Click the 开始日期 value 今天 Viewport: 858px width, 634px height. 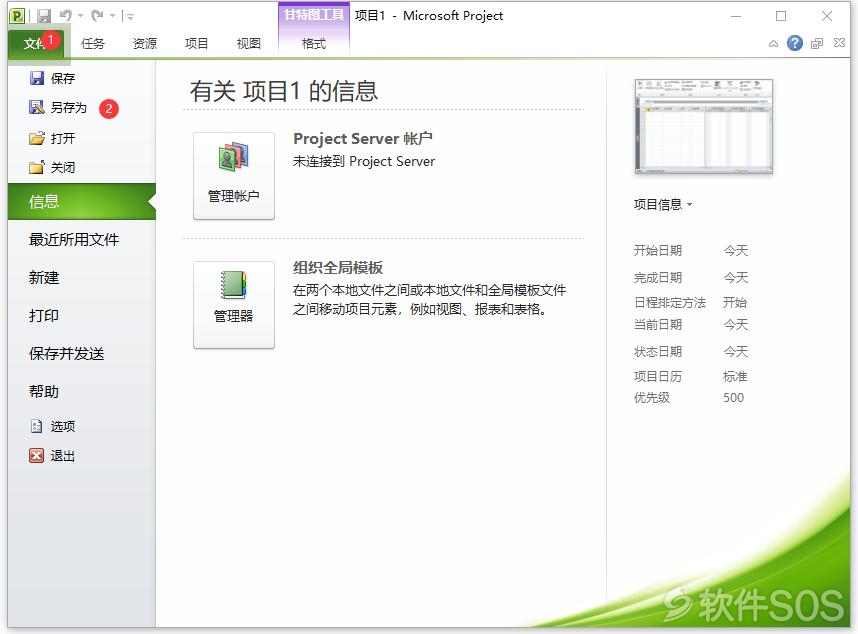tap(735, 251)
